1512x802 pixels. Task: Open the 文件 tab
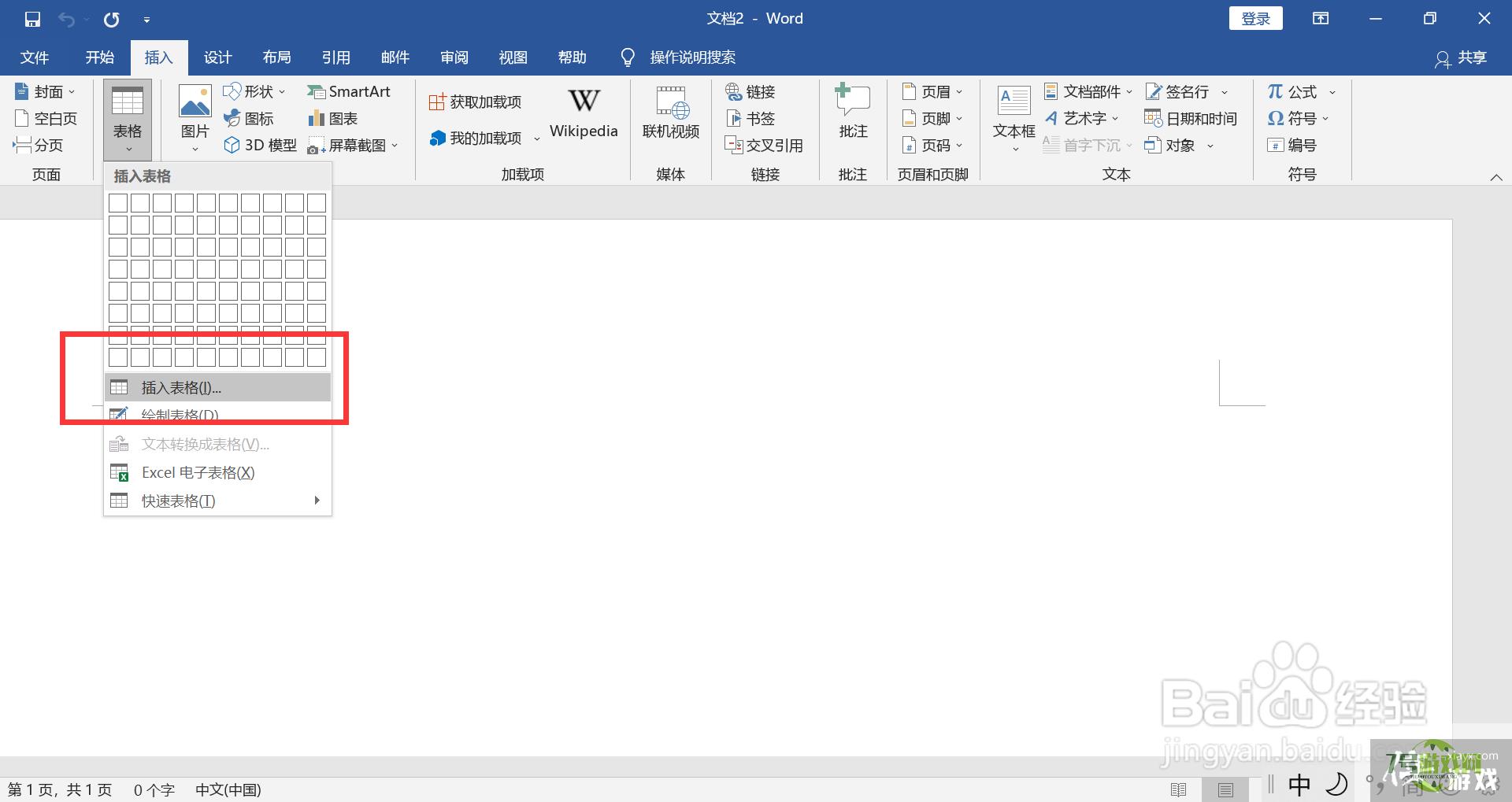pos(35,57)
